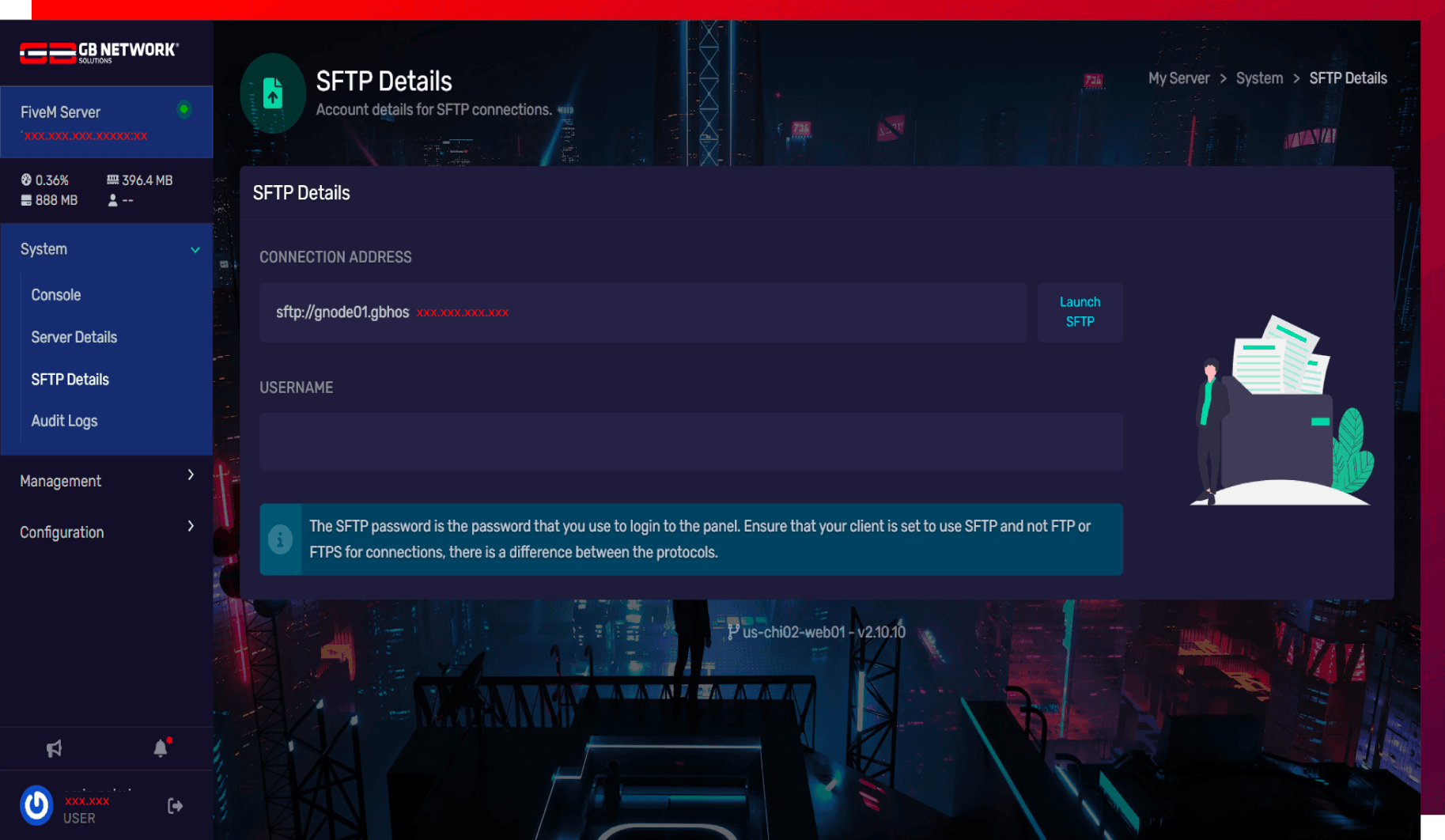This screenshot has height=840, width=1445.
Task: Click the info icon in the blue notice
Action: (x=280, y=539)
